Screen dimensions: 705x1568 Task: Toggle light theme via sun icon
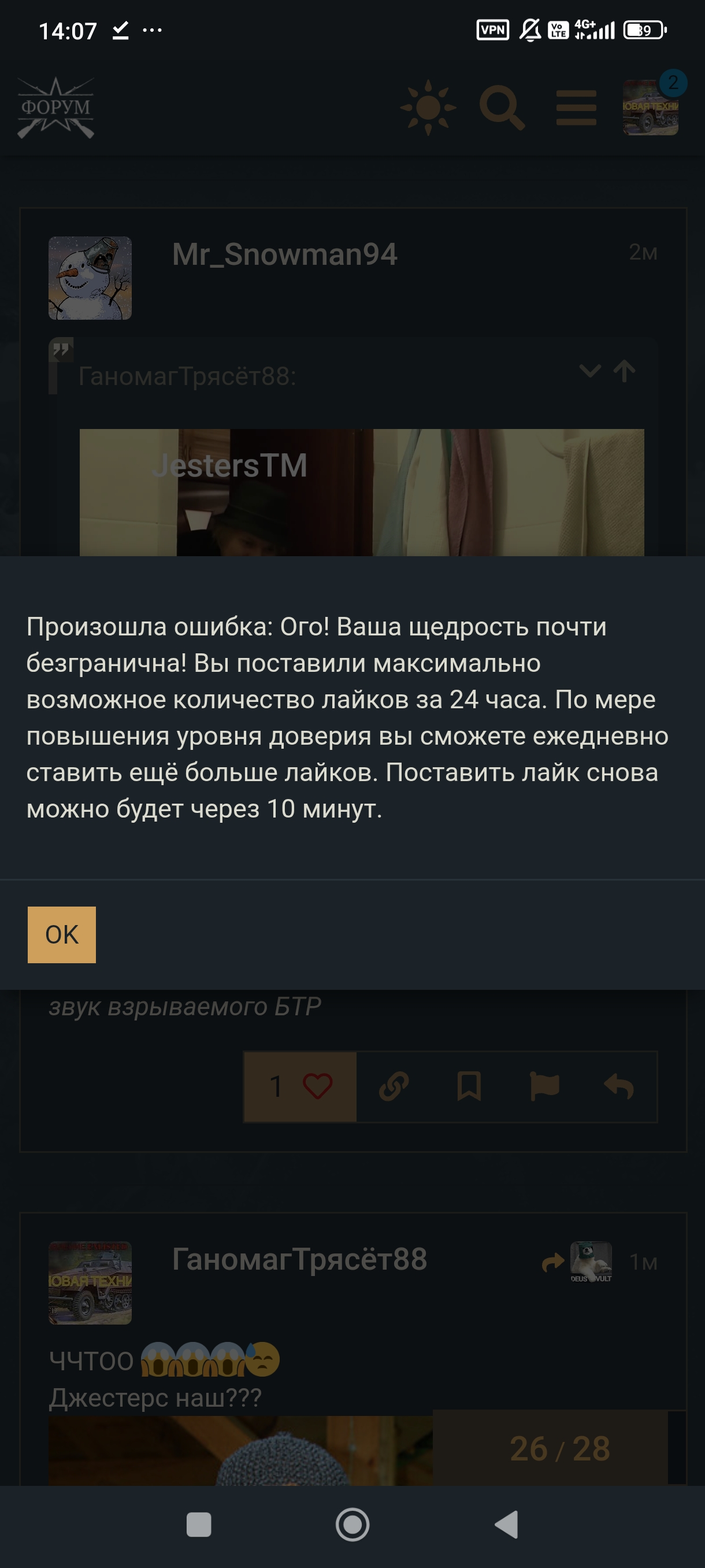click(x=428, y=107)
